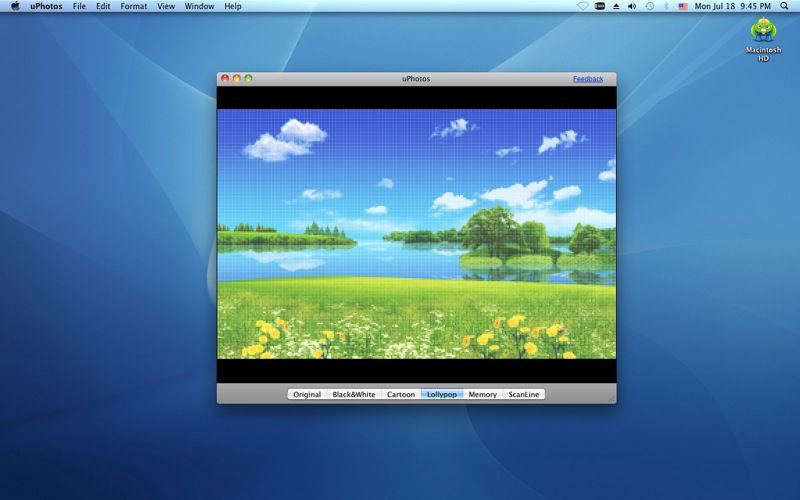Click the eject icon in menu bar
Screen dimensions: 800x500
pos(616,6)
